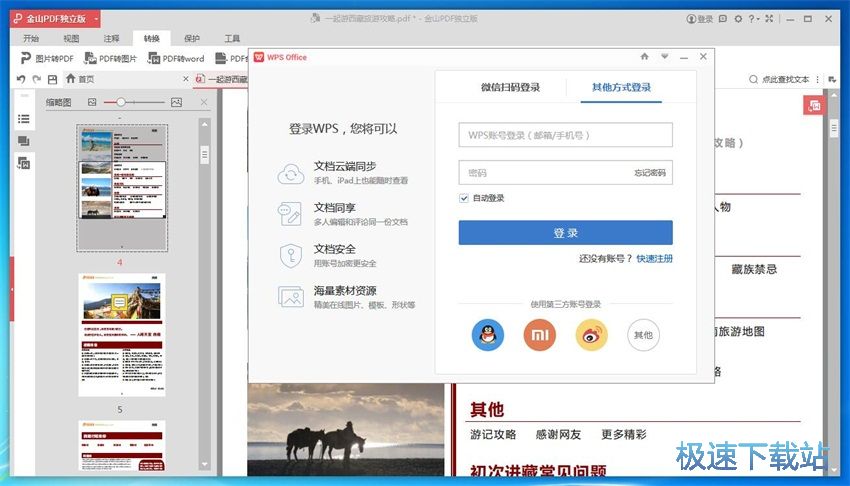Click PDF转word toolbar button

pyautogui.click(x=176, y=58)
